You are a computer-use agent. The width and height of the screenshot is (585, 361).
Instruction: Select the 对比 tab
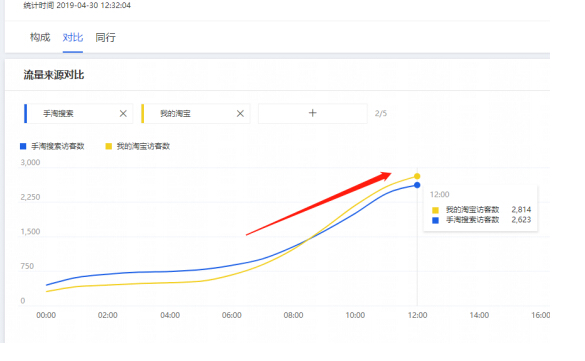73,37
